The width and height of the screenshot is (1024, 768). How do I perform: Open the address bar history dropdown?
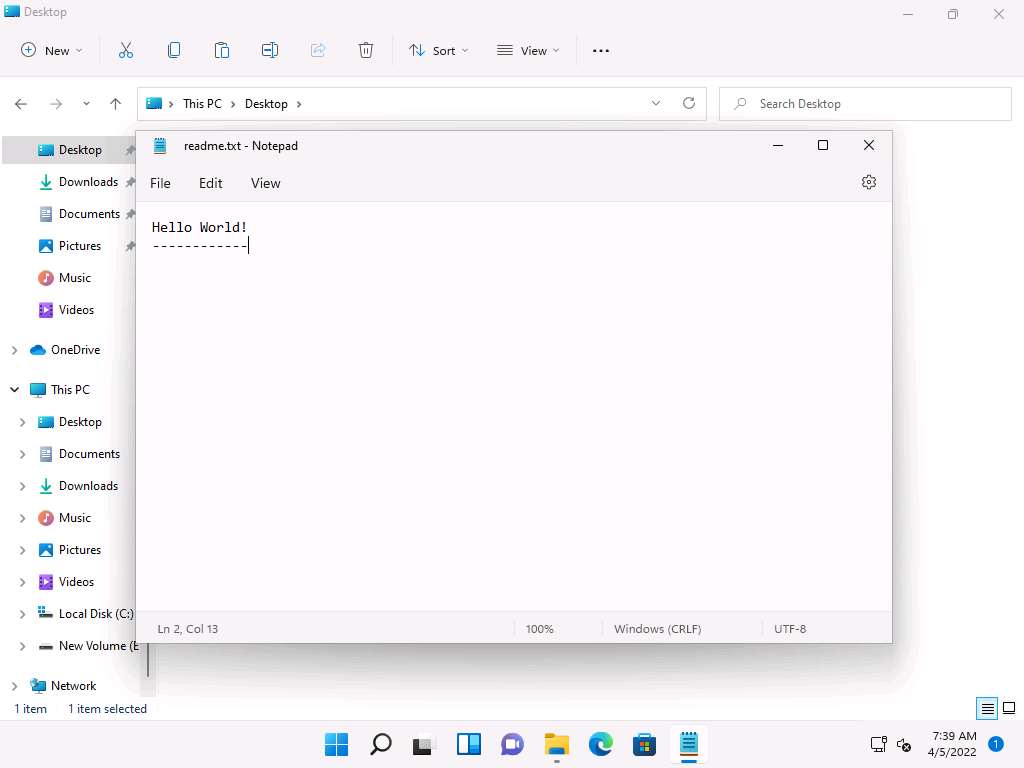point(656,103)
